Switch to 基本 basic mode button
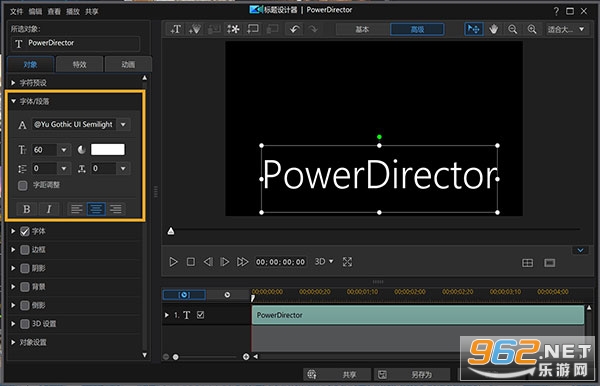Image resolution: width=600 pixels, height=386 pixels. point(362,29)
